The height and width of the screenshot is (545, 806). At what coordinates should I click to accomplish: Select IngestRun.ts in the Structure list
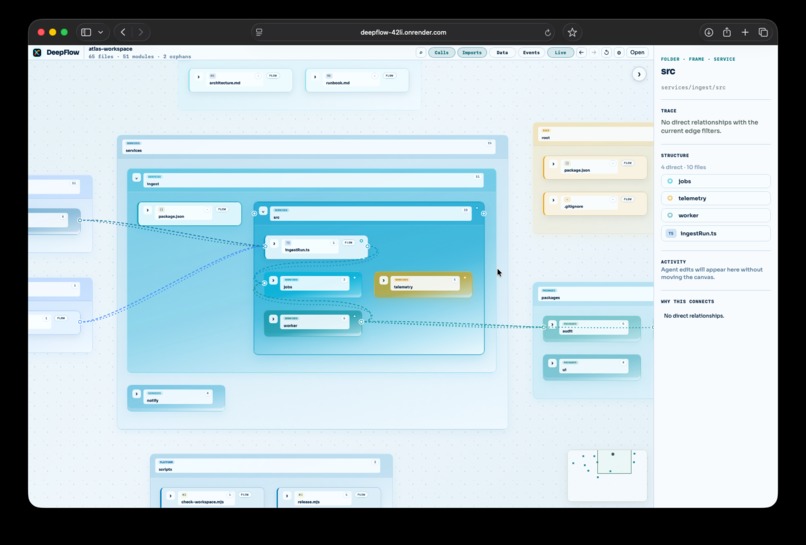[x=716, y=233]
